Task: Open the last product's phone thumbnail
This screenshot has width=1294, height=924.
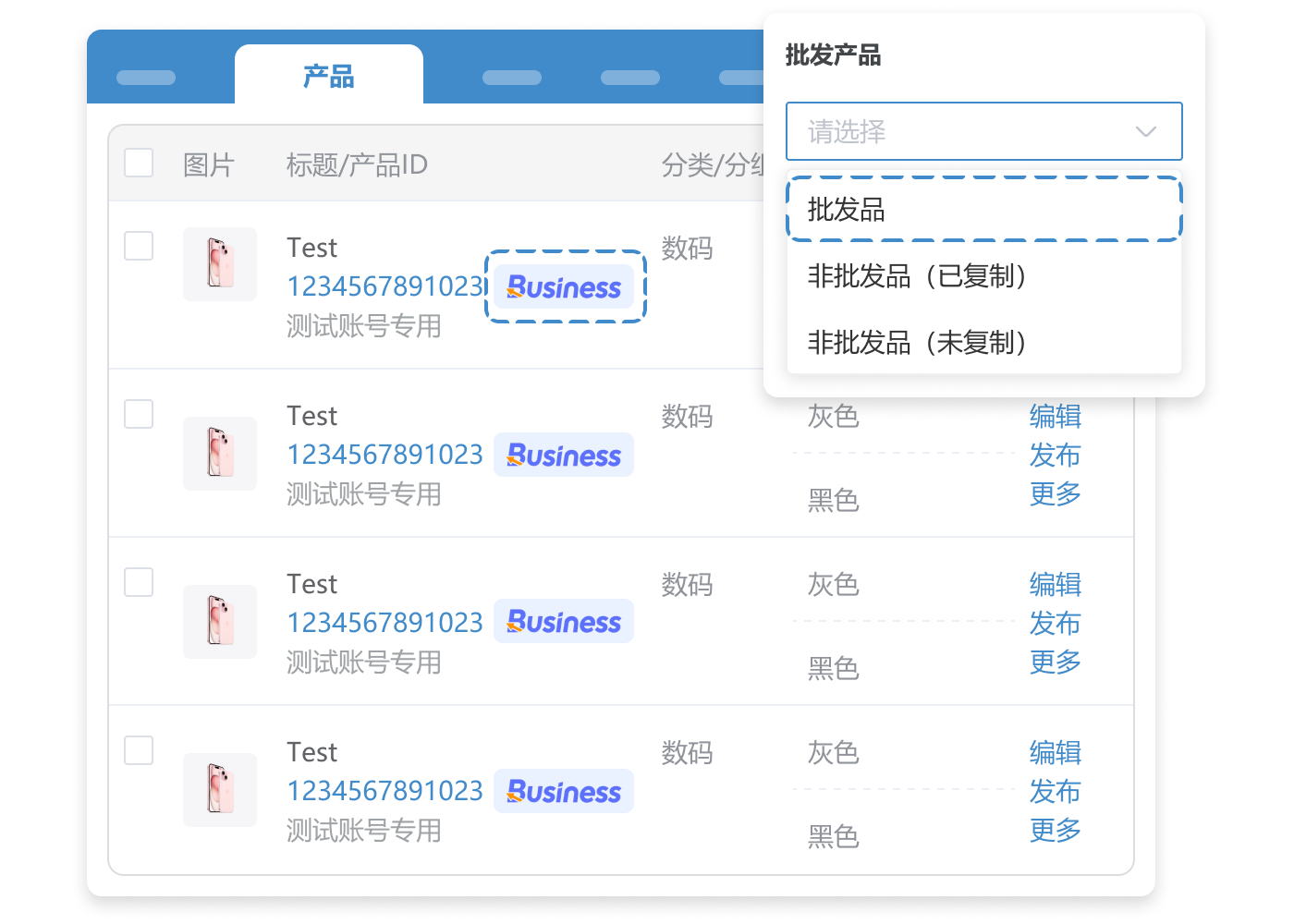Action: (x=220, y=789)
